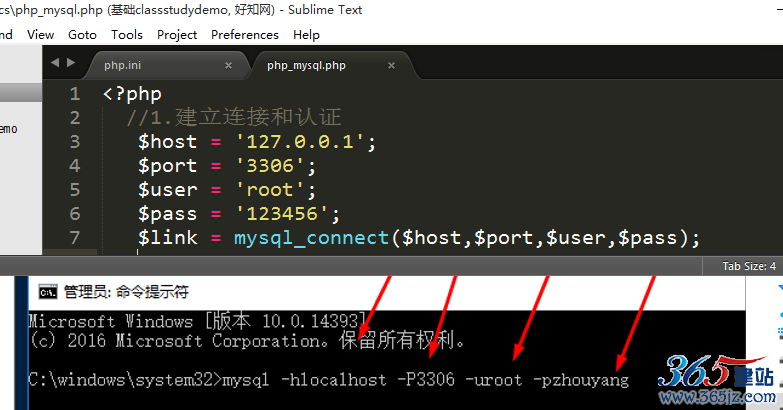
Task: Click the mysql command line in prompt
Action: [329, 381]
